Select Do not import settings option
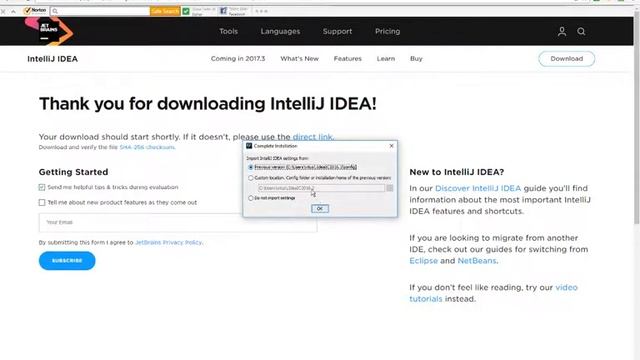 [251, 198]
